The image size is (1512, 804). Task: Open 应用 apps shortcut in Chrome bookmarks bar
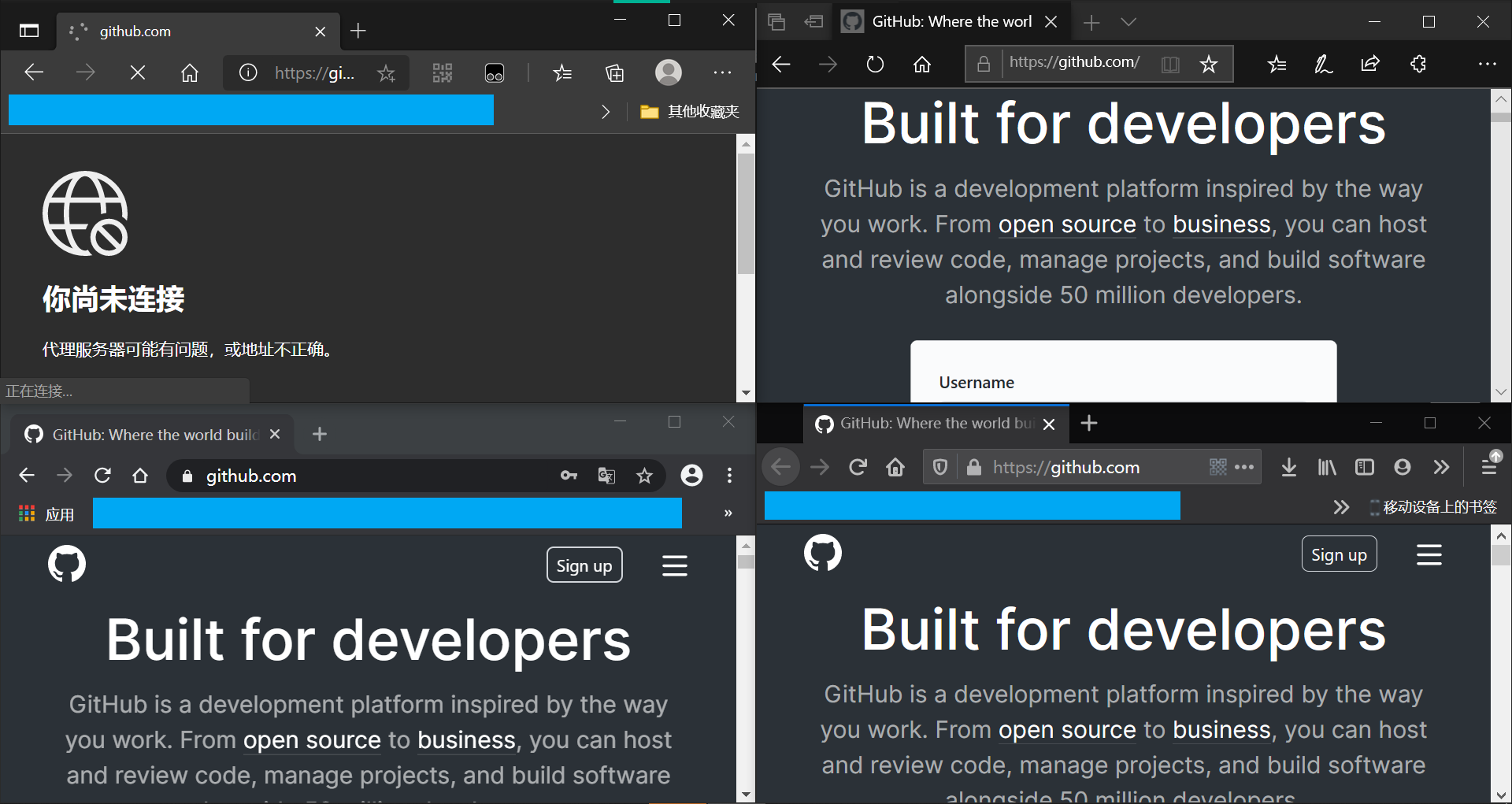[x=46, y=514]
